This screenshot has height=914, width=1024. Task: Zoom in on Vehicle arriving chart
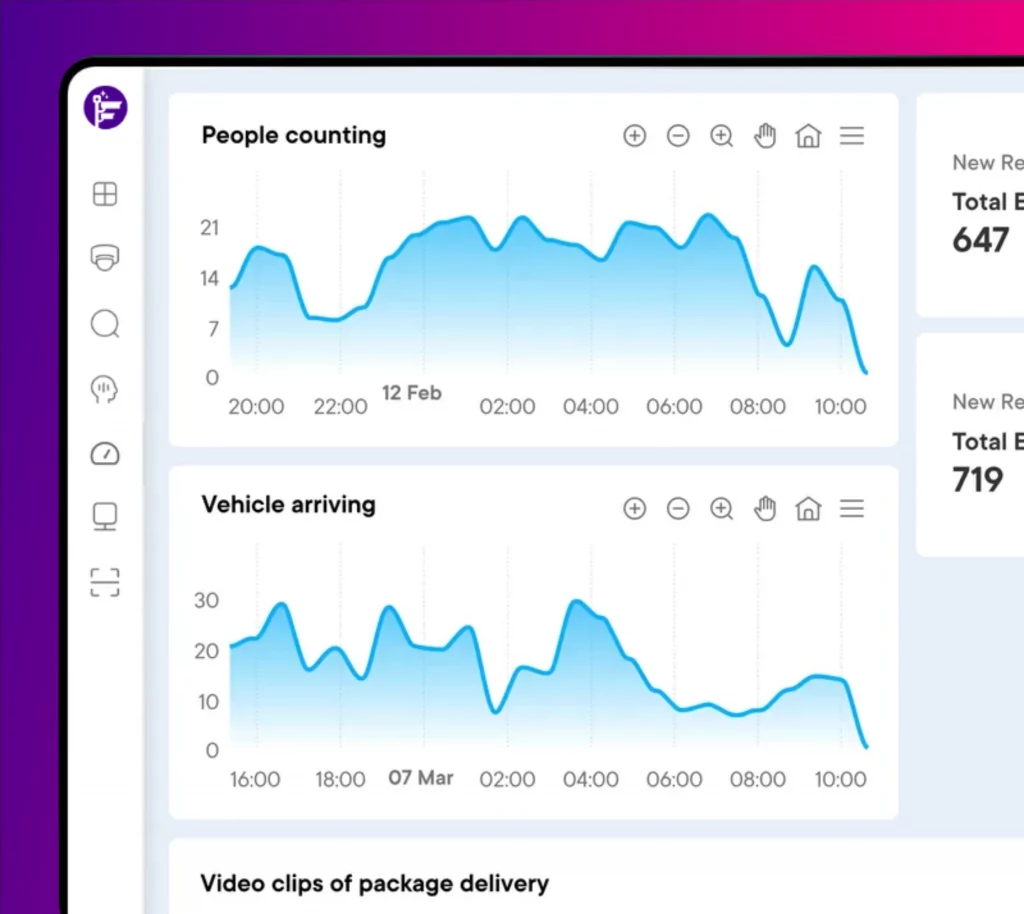(x=635, y=509)
